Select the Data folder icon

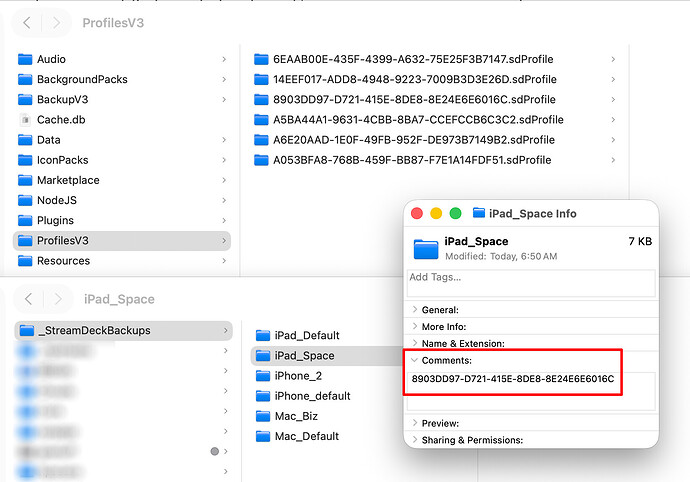point(25,140)
